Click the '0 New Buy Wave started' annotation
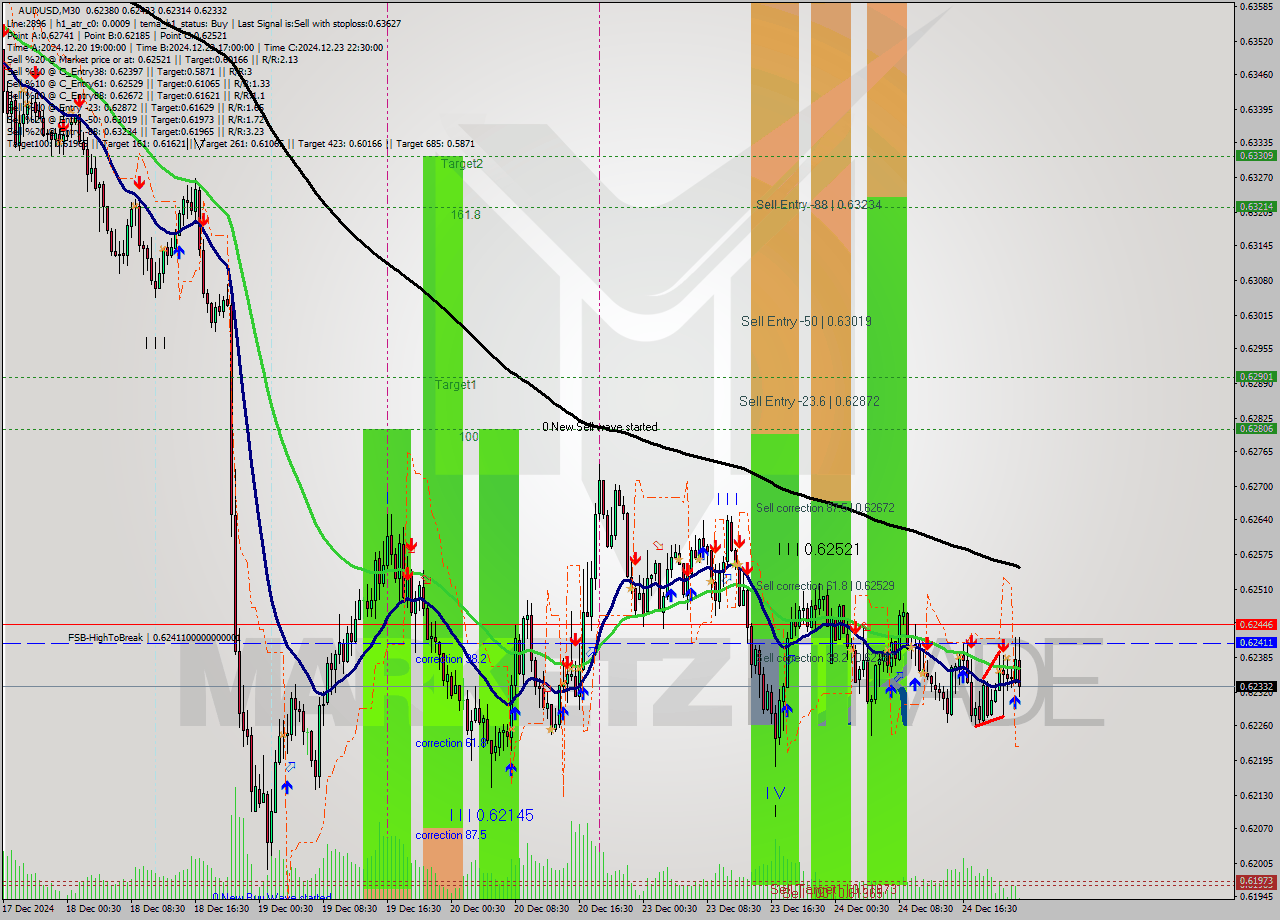The width and height of the screenshot is (1280, 920). (271, 897)
